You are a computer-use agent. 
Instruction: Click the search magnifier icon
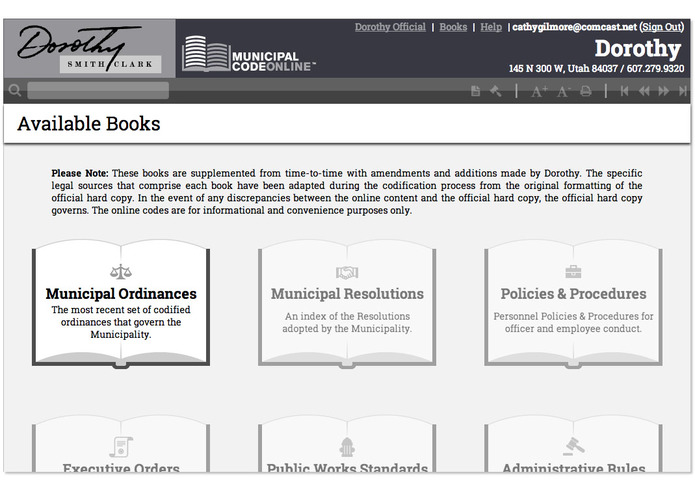pos(15,90)
